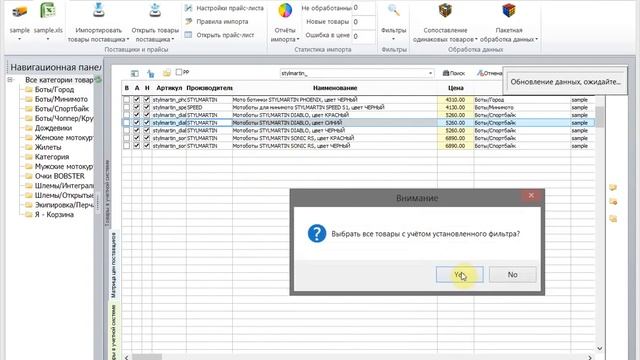Check column В box for DIABLO цвет СИНИЙ row
Screen dimensions: 640x360
[x=127, y=123]
